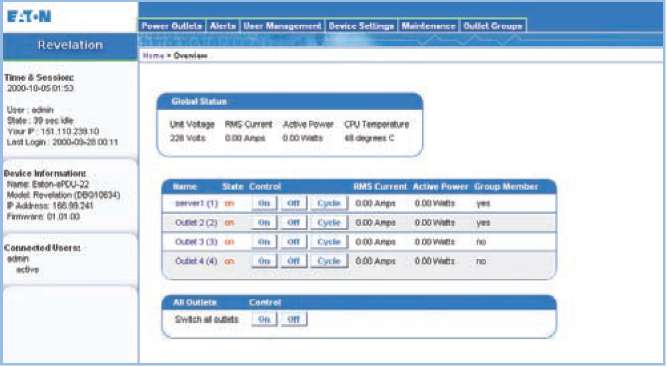
Task: Turn on Outlet 4
Action: pos(264,261)
